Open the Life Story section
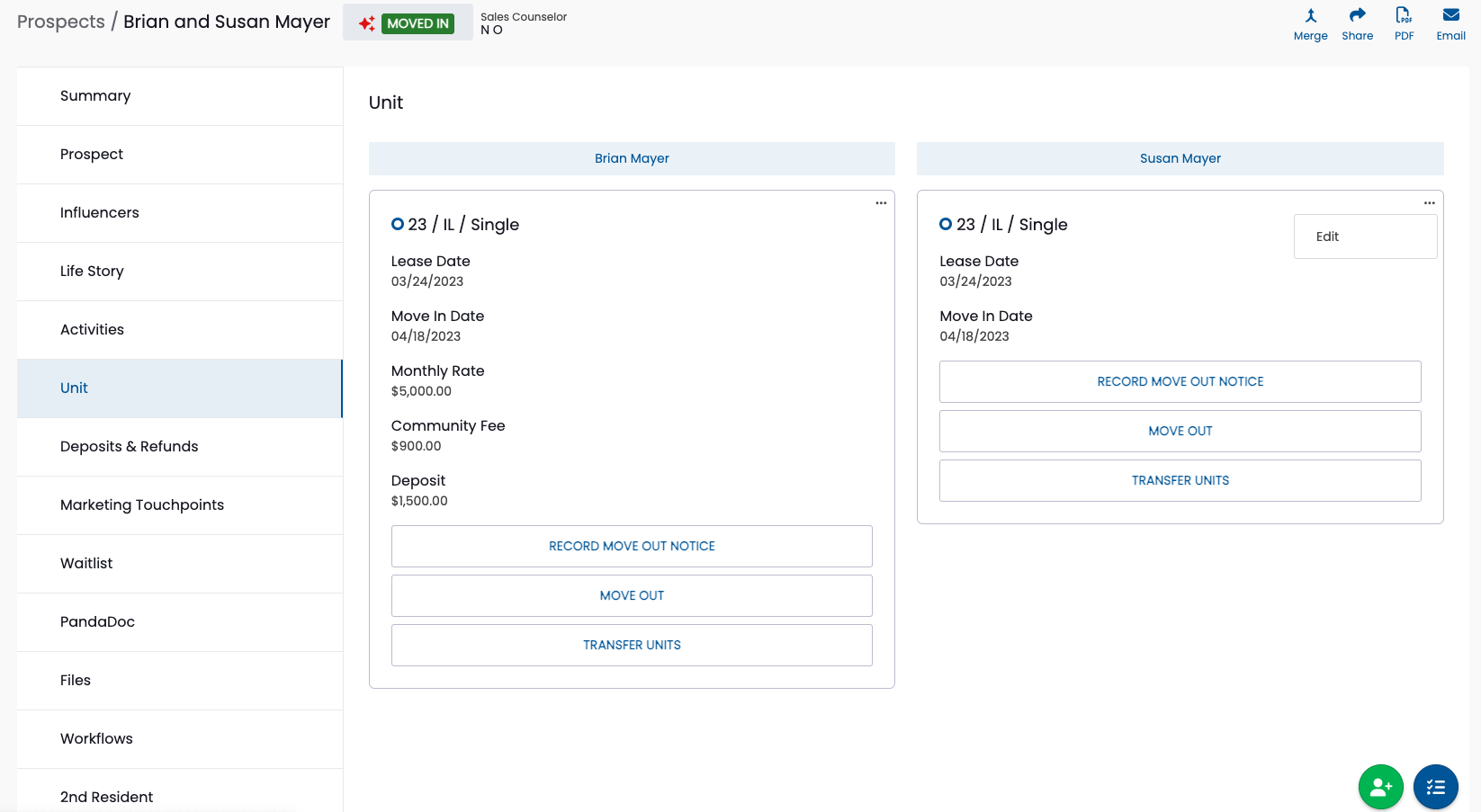1481x812 pixels. [180, 272]
